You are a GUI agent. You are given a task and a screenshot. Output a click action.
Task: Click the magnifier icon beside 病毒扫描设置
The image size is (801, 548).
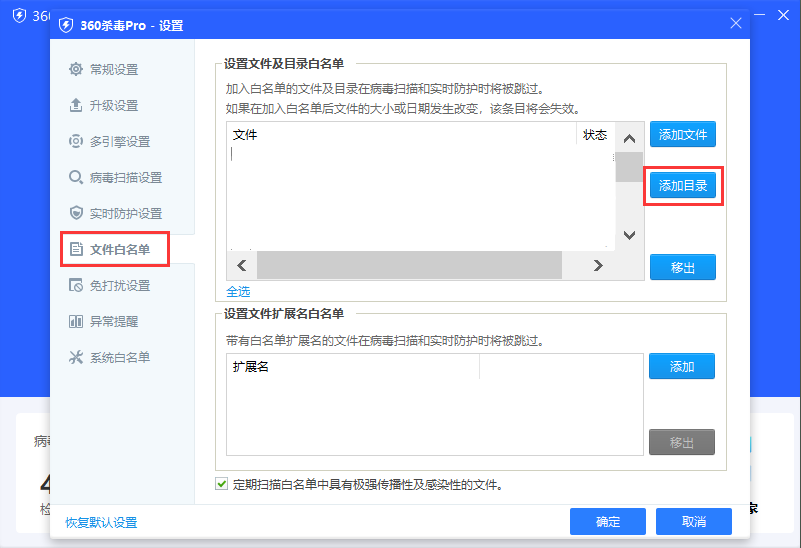[x=76, y=177]
